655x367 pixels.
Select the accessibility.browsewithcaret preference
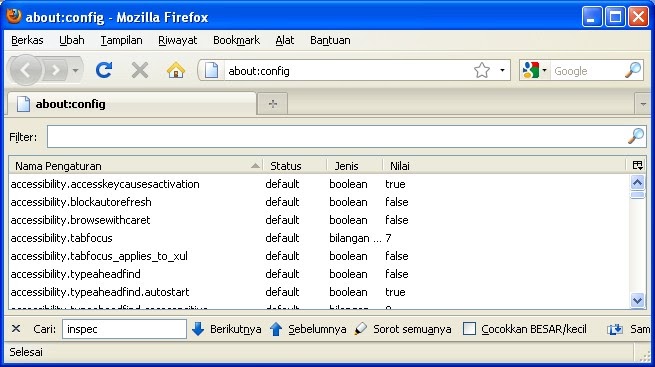tap(318, 220)
